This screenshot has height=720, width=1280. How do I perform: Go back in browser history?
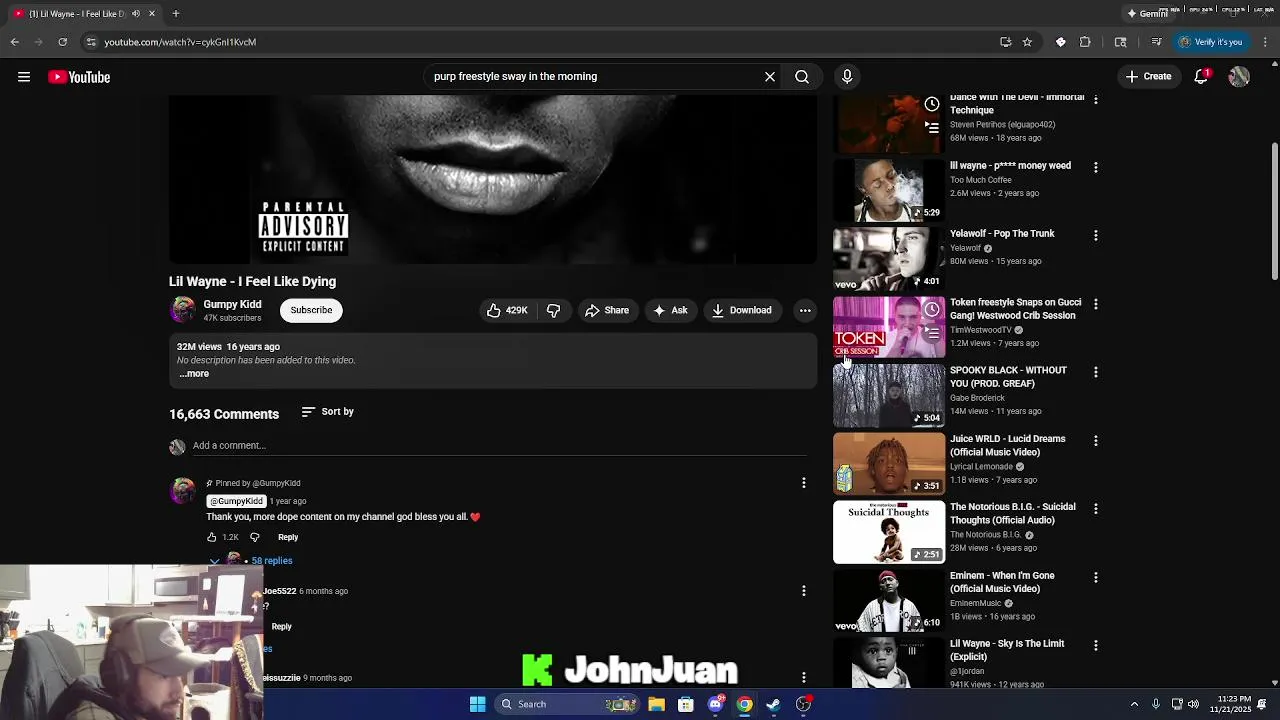pyautogui.click(x=14, y=42)
